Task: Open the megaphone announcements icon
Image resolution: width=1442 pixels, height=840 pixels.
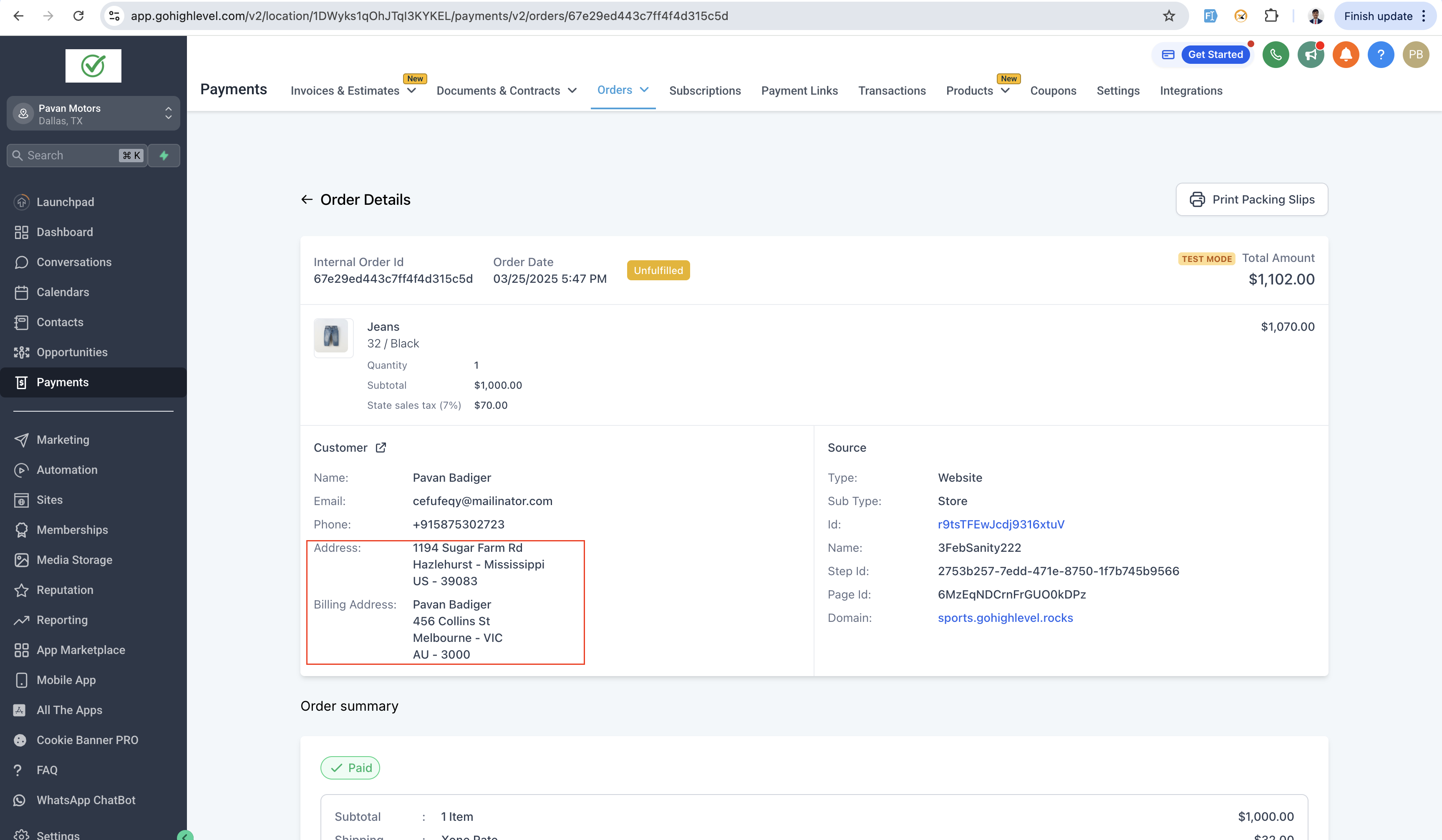Action: (1311, 54)
